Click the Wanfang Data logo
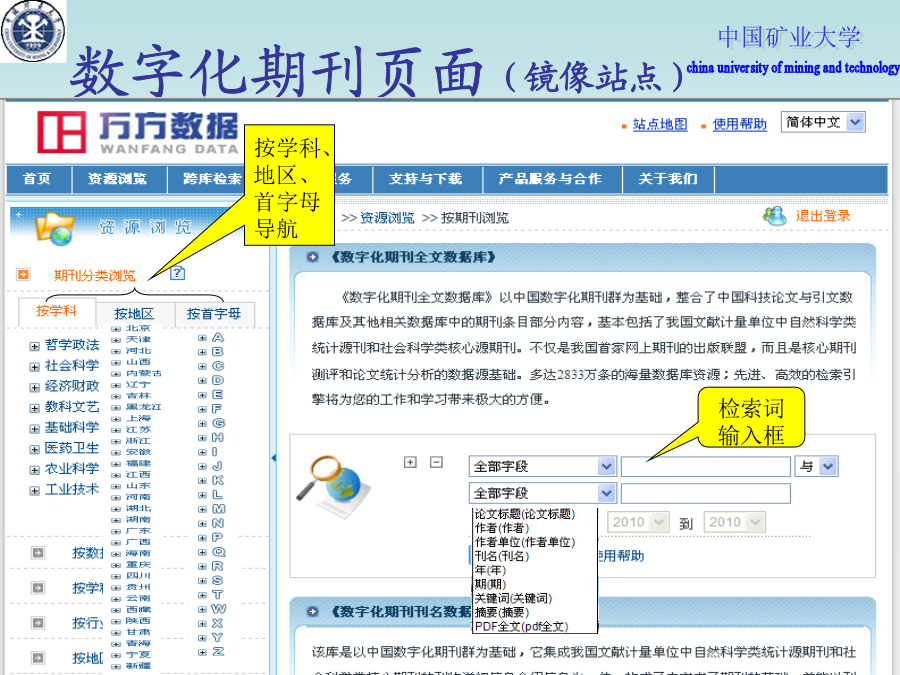Viewport: 900px width, 675px height. (x=138, y=133)
